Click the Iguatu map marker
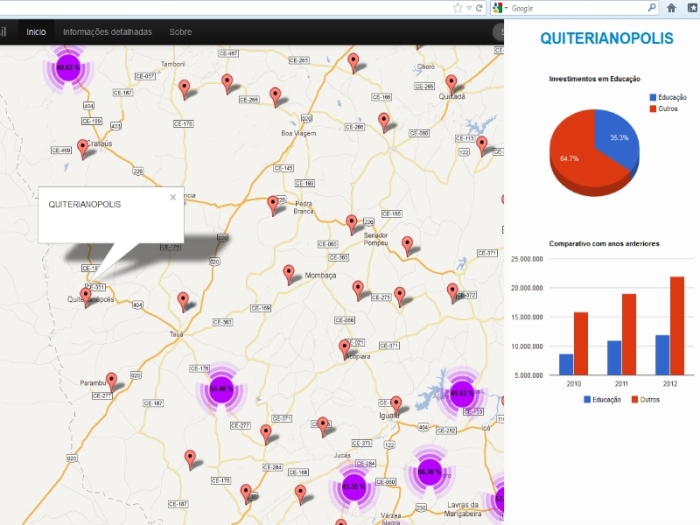700x525 pixels. click(x=396, y=405)
